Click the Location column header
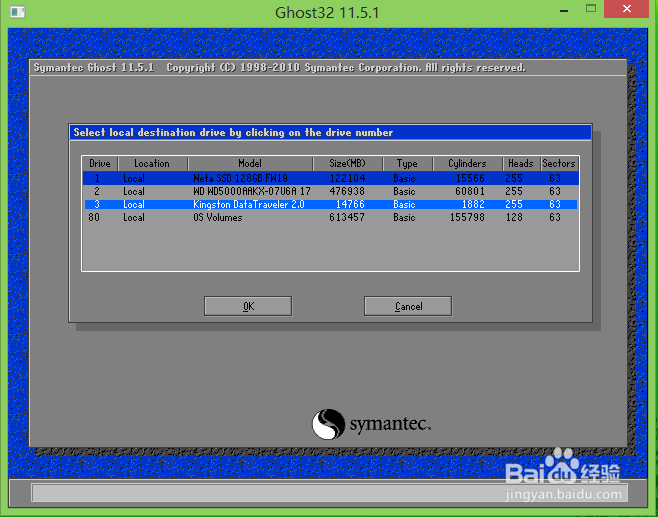The height and width of the screenshot is (517, 658). point(152,164)
